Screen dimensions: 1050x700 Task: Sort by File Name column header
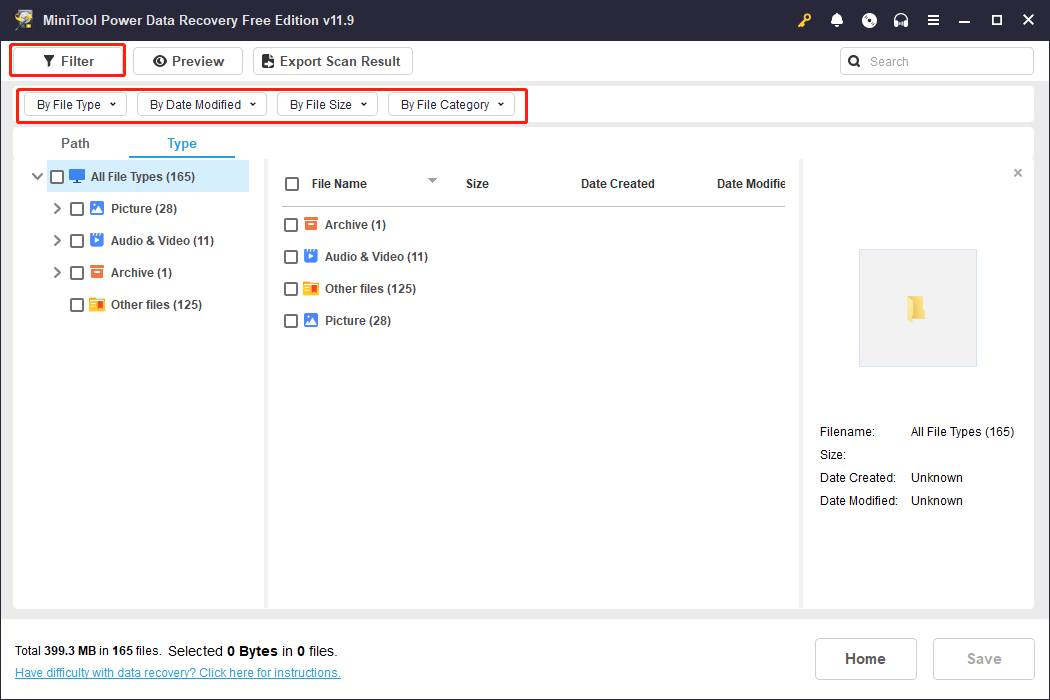click(x=339, y=184)
